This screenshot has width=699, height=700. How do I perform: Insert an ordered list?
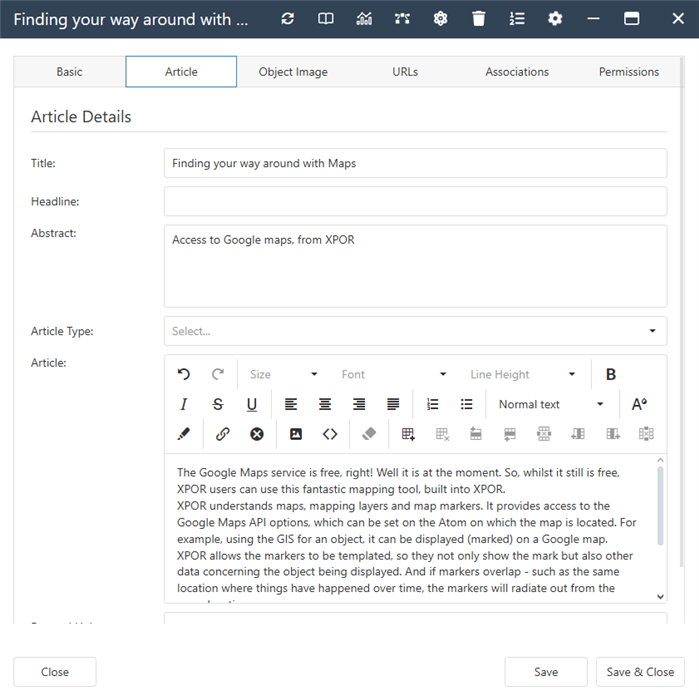click(433, 404)
